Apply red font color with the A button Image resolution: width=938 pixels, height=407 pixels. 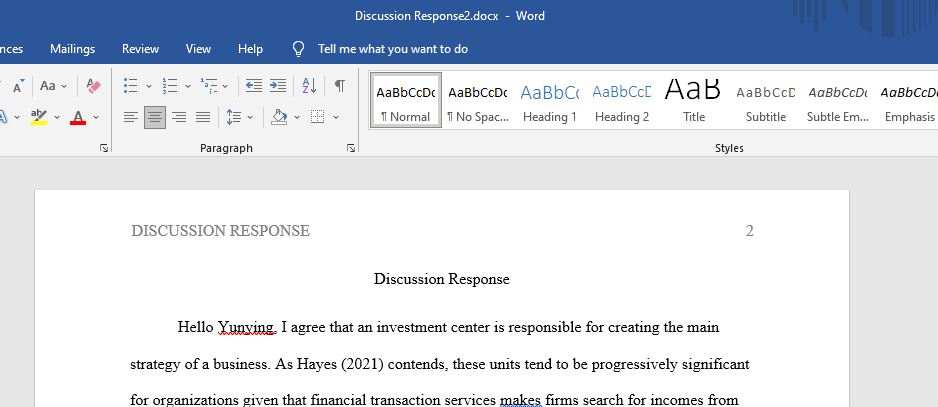coord(78,117)
